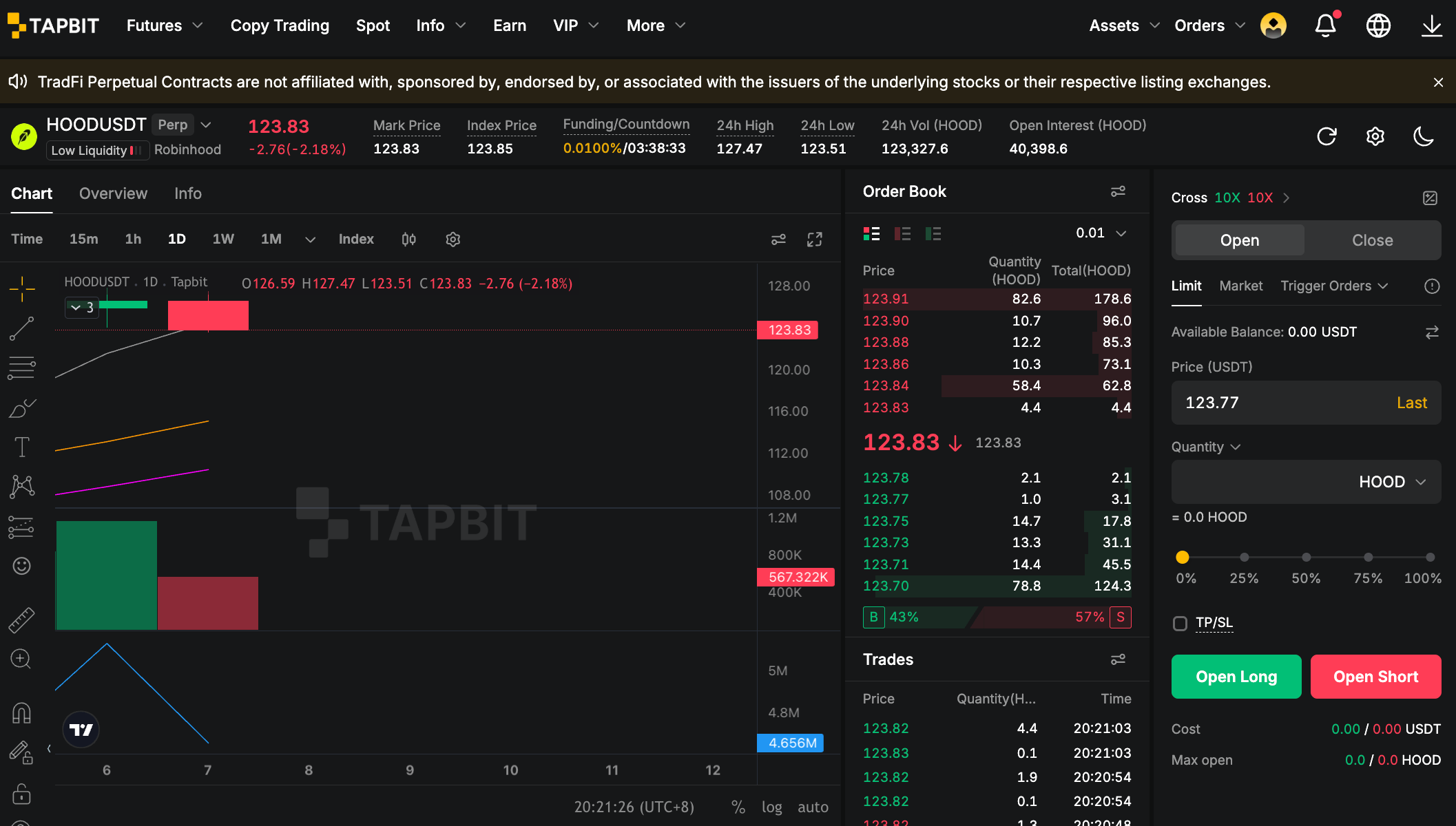The width and height of the screenshot is (1456, 826).
Task: Expand chart to fullscreen
Action: pos(815,239)
